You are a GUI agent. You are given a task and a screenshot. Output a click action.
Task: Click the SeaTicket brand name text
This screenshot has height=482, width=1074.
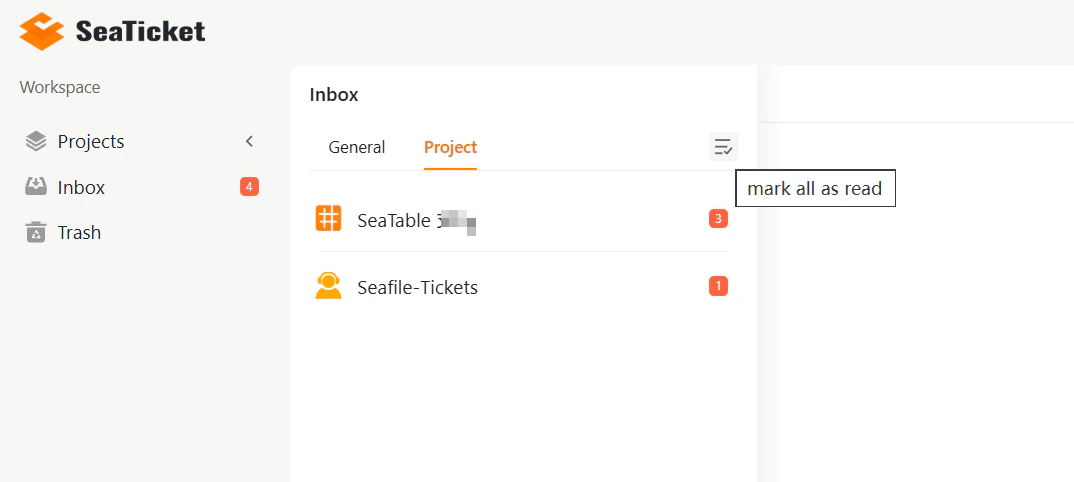[140, 31]
